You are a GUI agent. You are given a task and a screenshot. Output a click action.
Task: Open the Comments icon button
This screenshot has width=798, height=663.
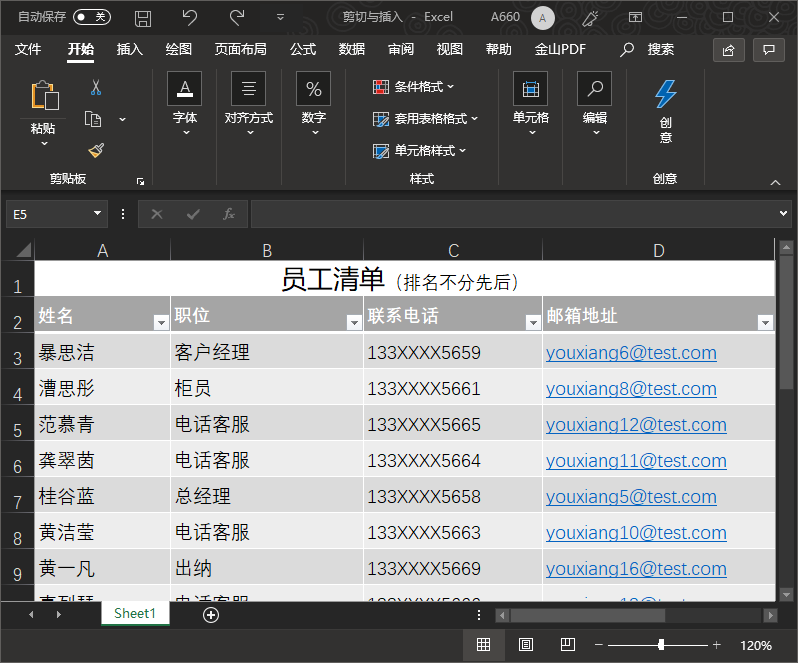pyautogui.click(x=768, y=50)
